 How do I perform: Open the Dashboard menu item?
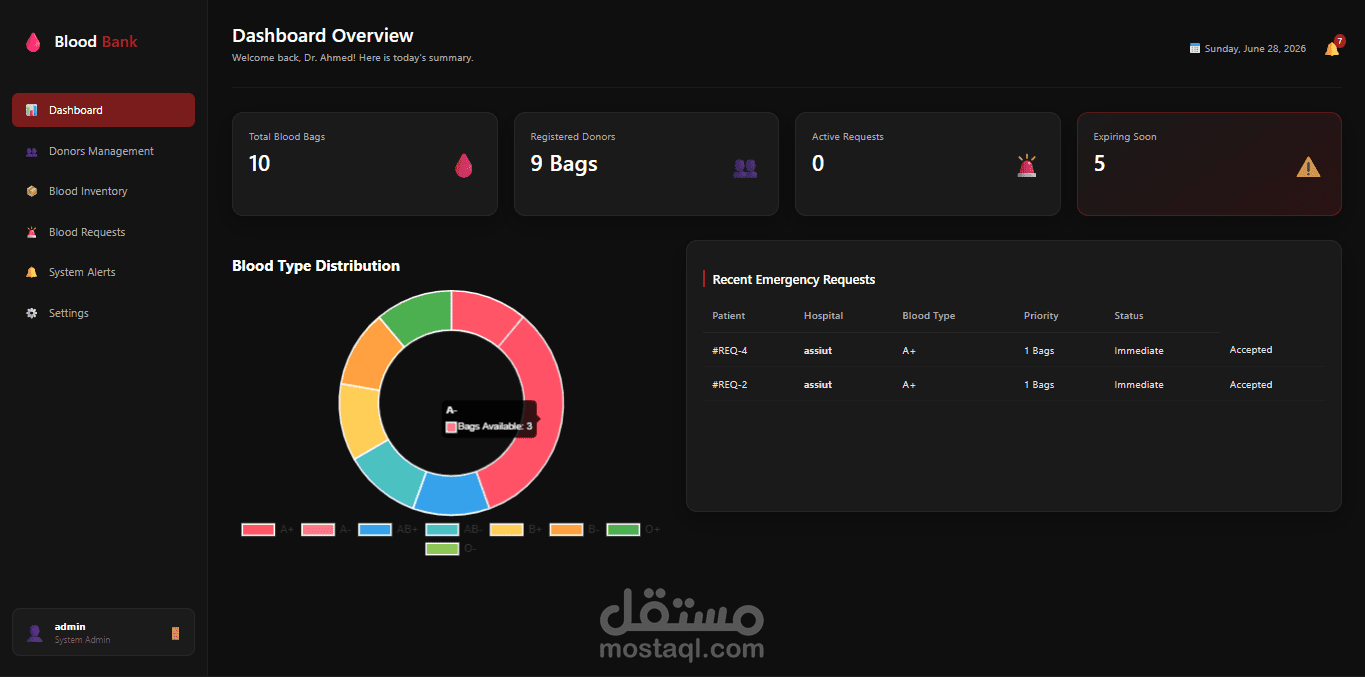(x=103, y=110)
